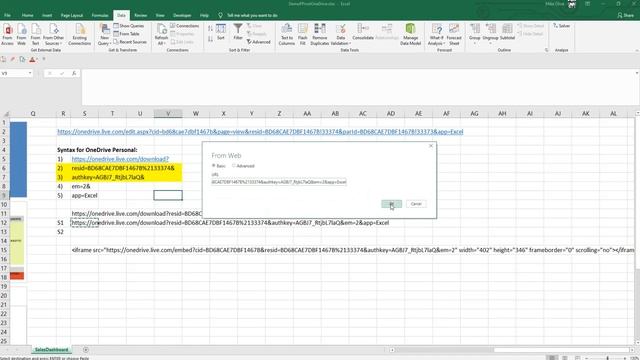Viewport: 640px width, 360px height.
Task: Switch to the Review tab
Action: 140,15
